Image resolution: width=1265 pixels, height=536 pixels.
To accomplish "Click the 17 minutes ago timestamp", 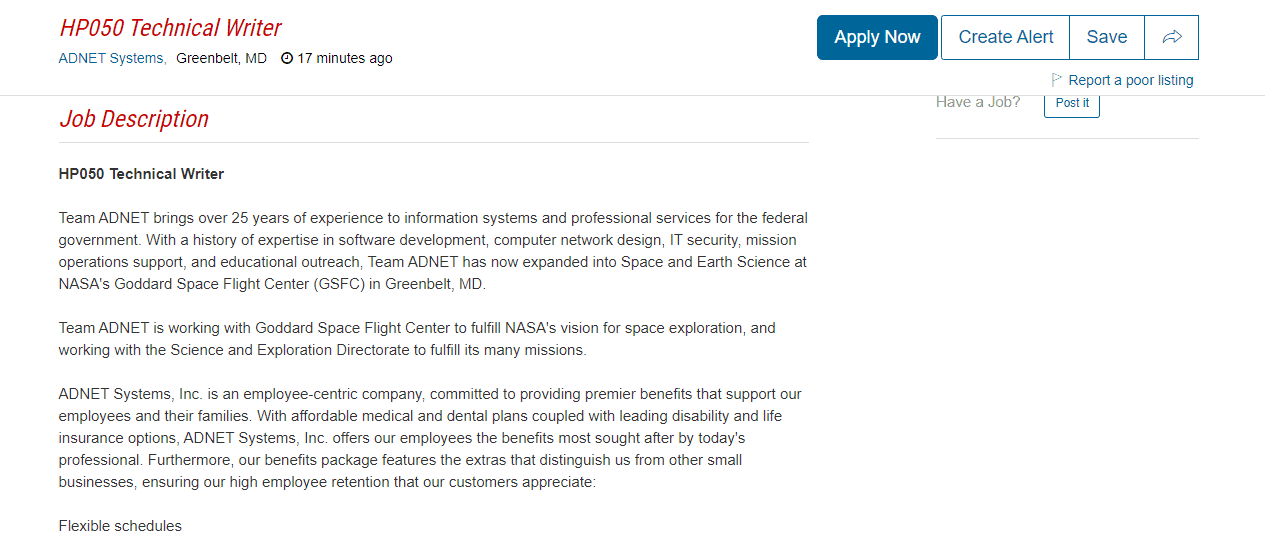I will 345,59.
